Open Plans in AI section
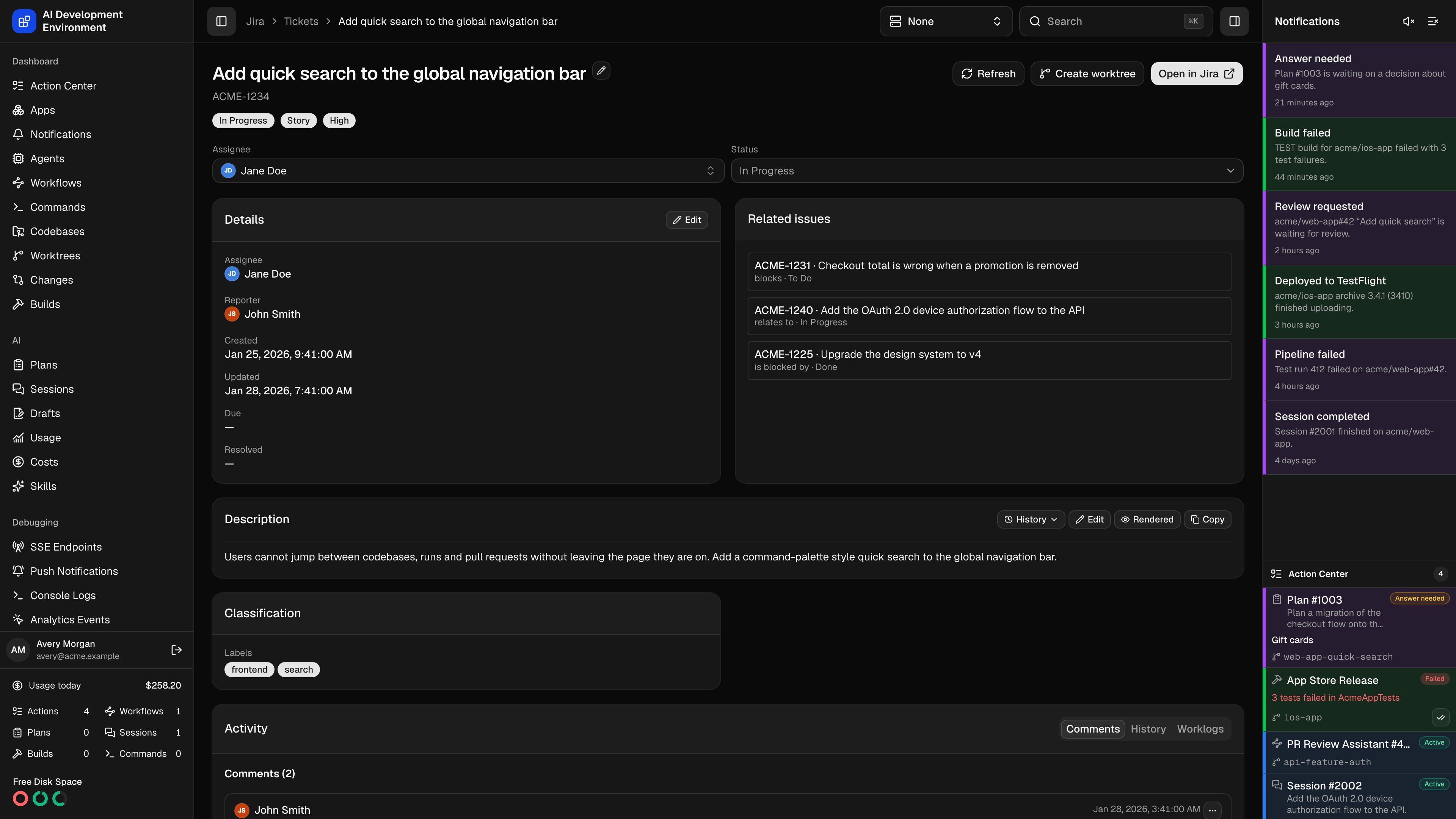 [x=97, y=365]
